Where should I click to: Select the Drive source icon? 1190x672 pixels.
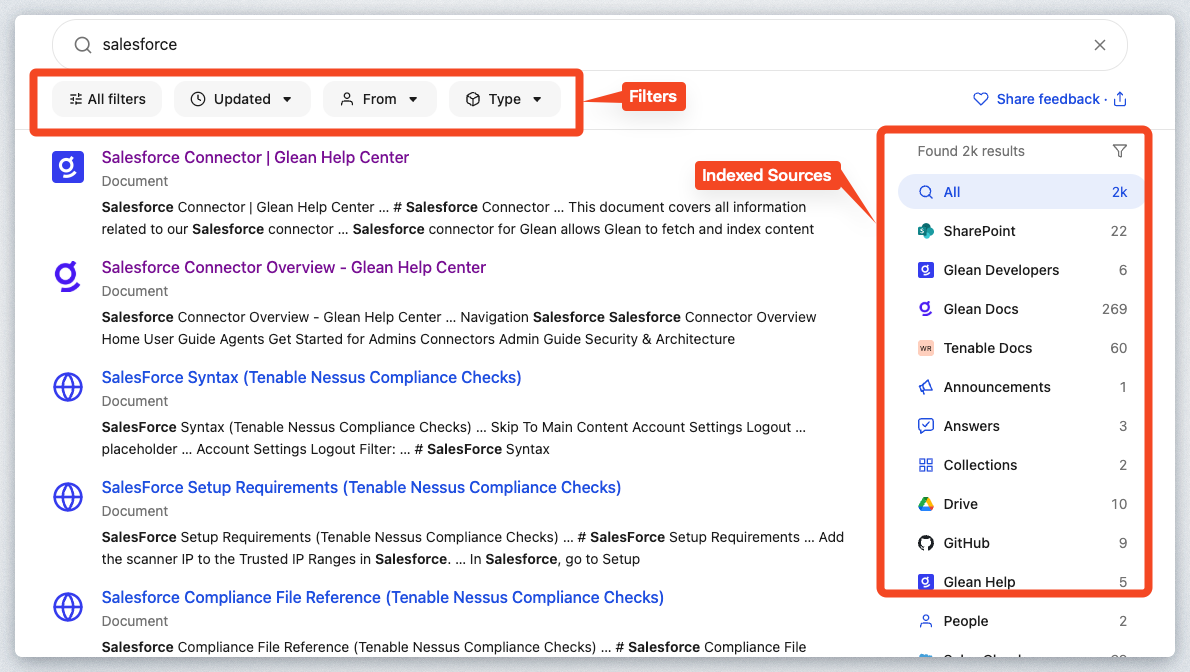point(926,504)
